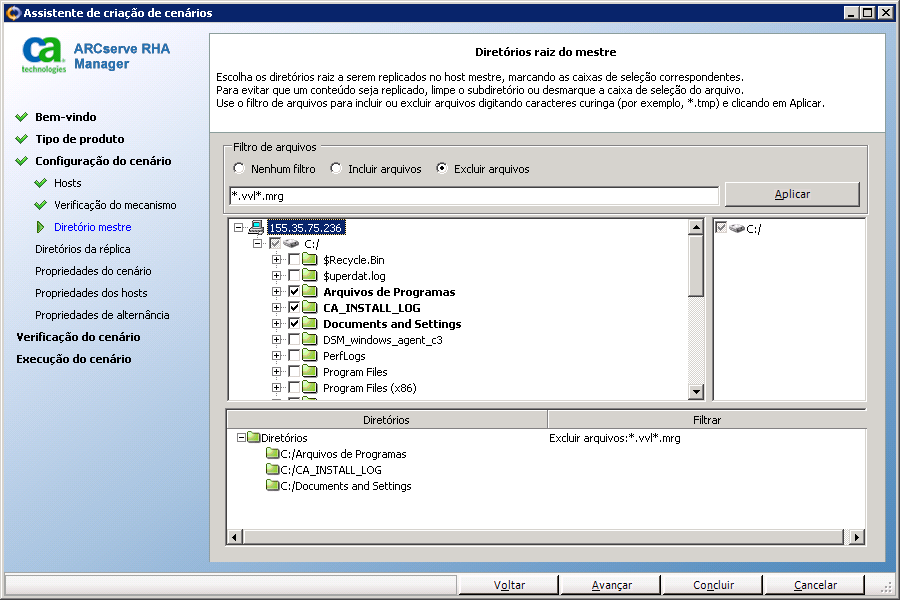Screen dimensions: 900x600
Task: Click the file filter text field
Action: [474, 196]
